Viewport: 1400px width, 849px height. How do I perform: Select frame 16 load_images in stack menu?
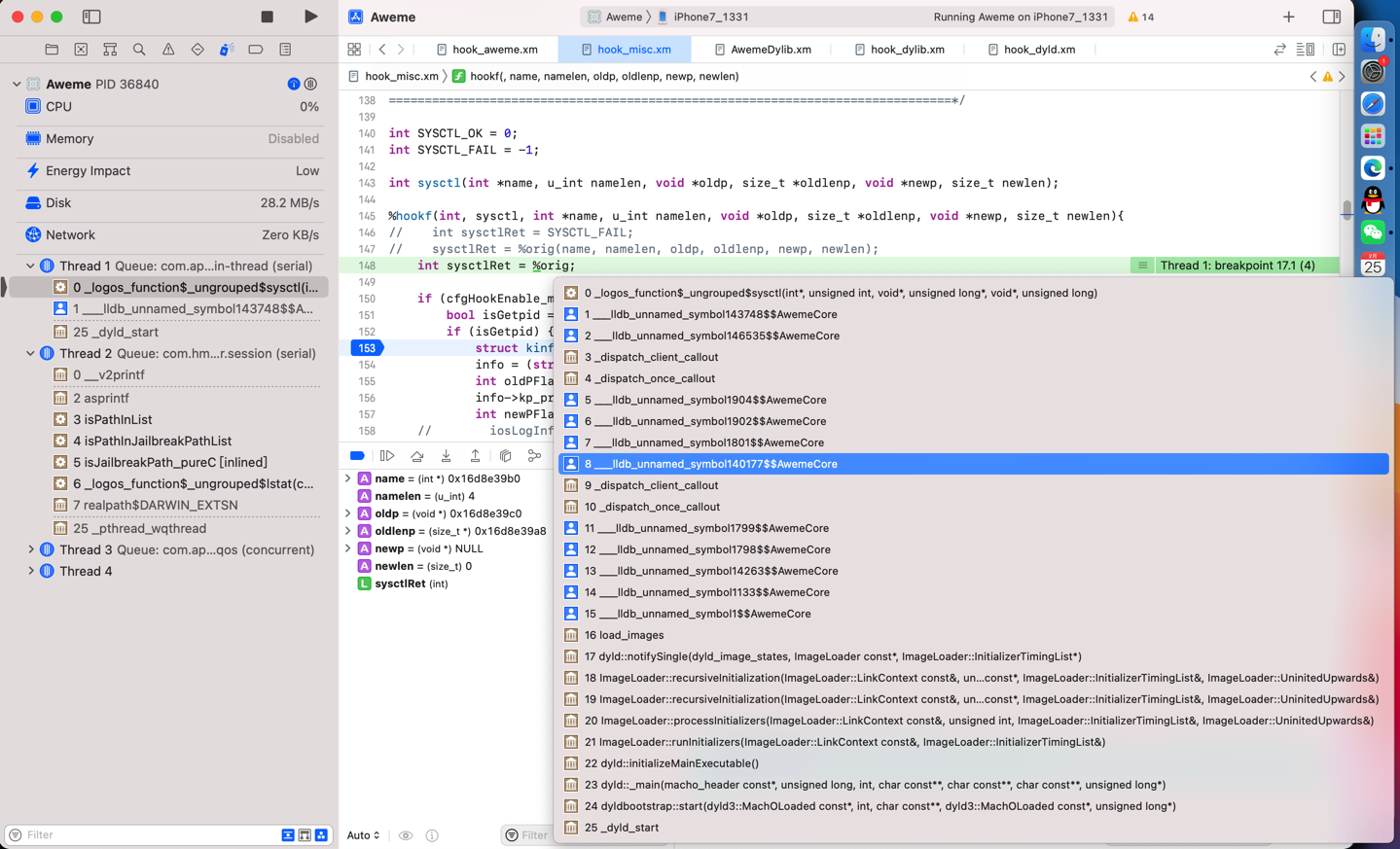973,635
